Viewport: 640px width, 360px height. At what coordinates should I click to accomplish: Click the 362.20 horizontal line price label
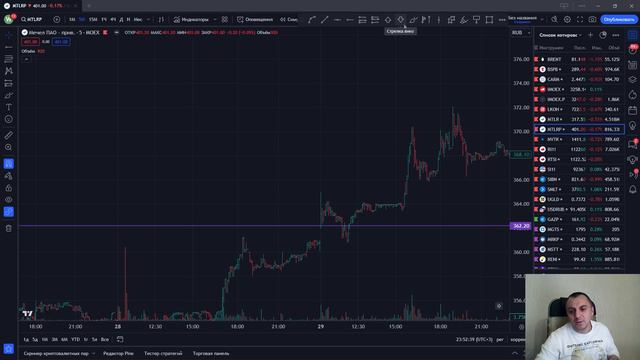tap(520, 226)
